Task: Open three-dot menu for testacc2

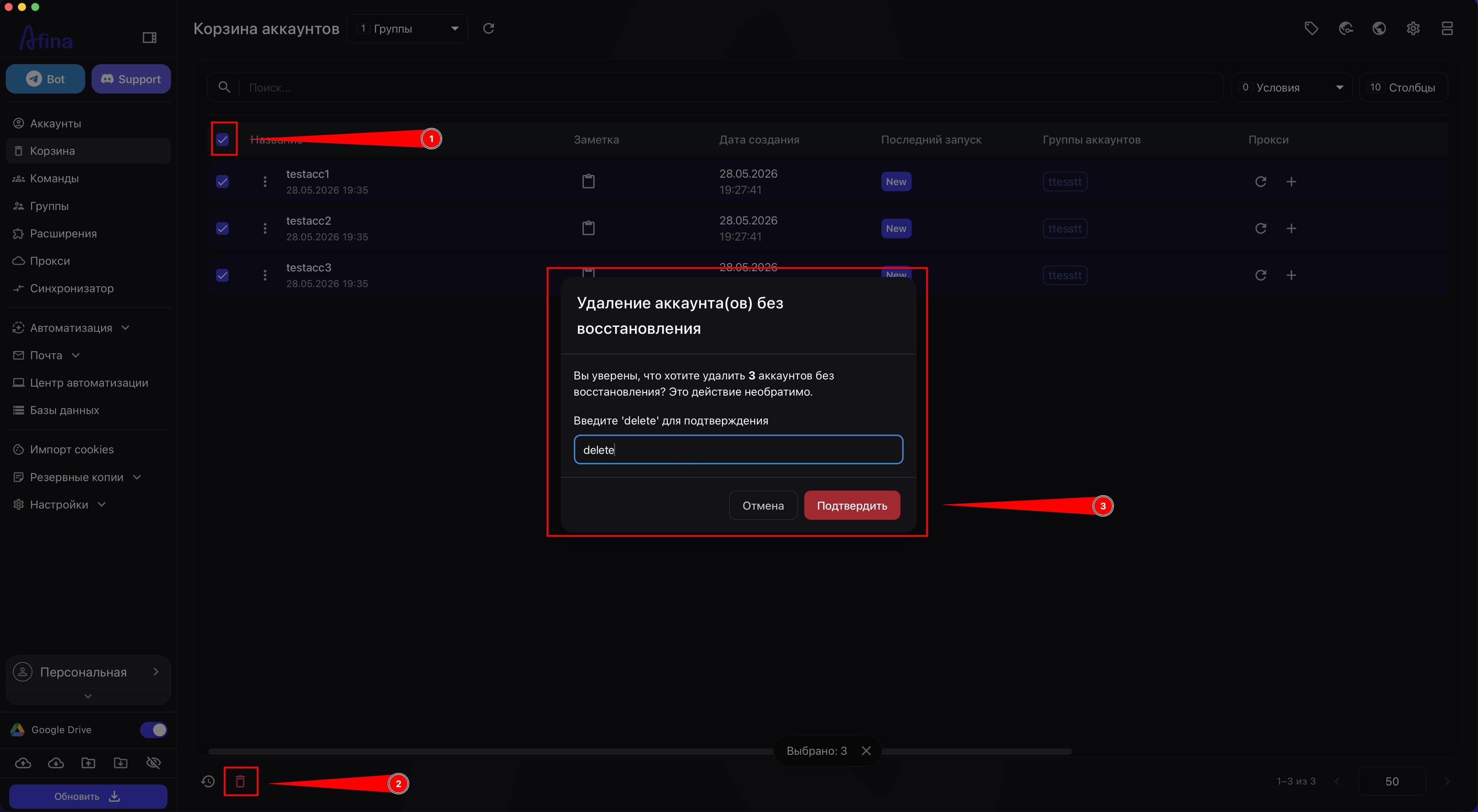Action: pyautogui.click(x=264, y=228)
